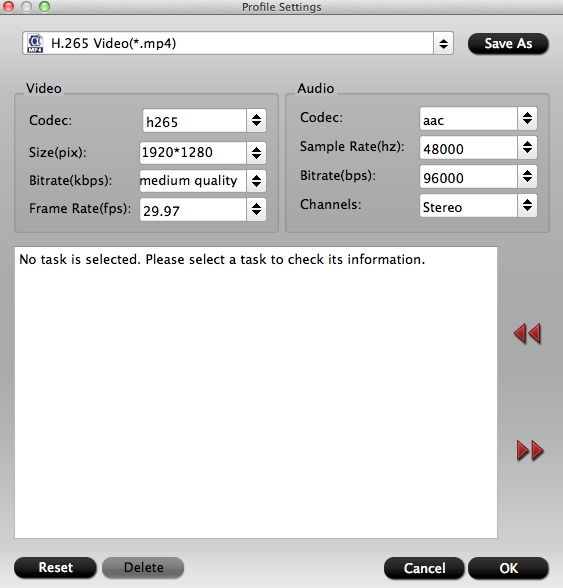Click the Size(pix) value field

point(193,153)
